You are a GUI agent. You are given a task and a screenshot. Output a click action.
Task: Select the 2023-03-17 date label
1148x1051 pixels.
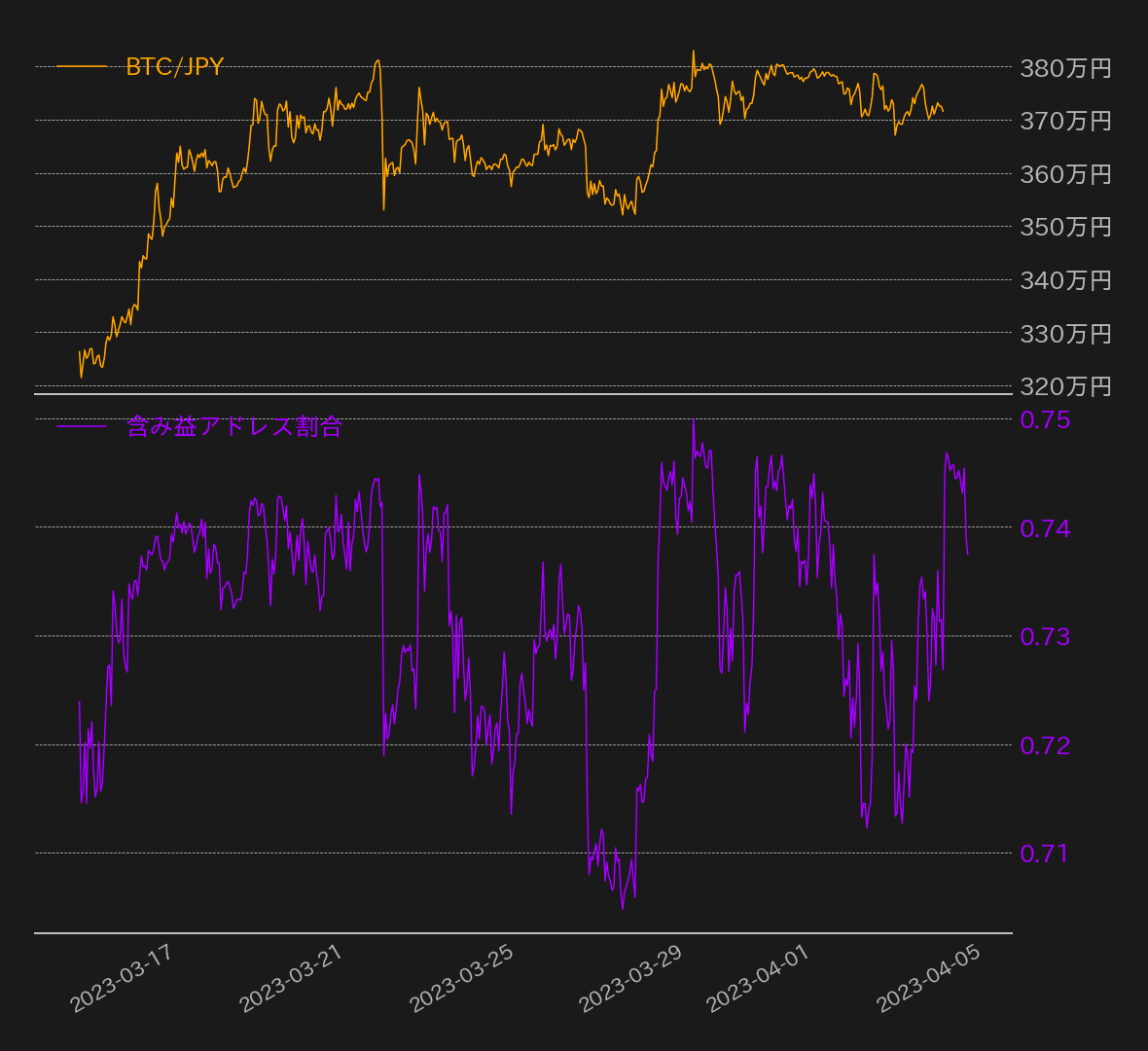122,978
